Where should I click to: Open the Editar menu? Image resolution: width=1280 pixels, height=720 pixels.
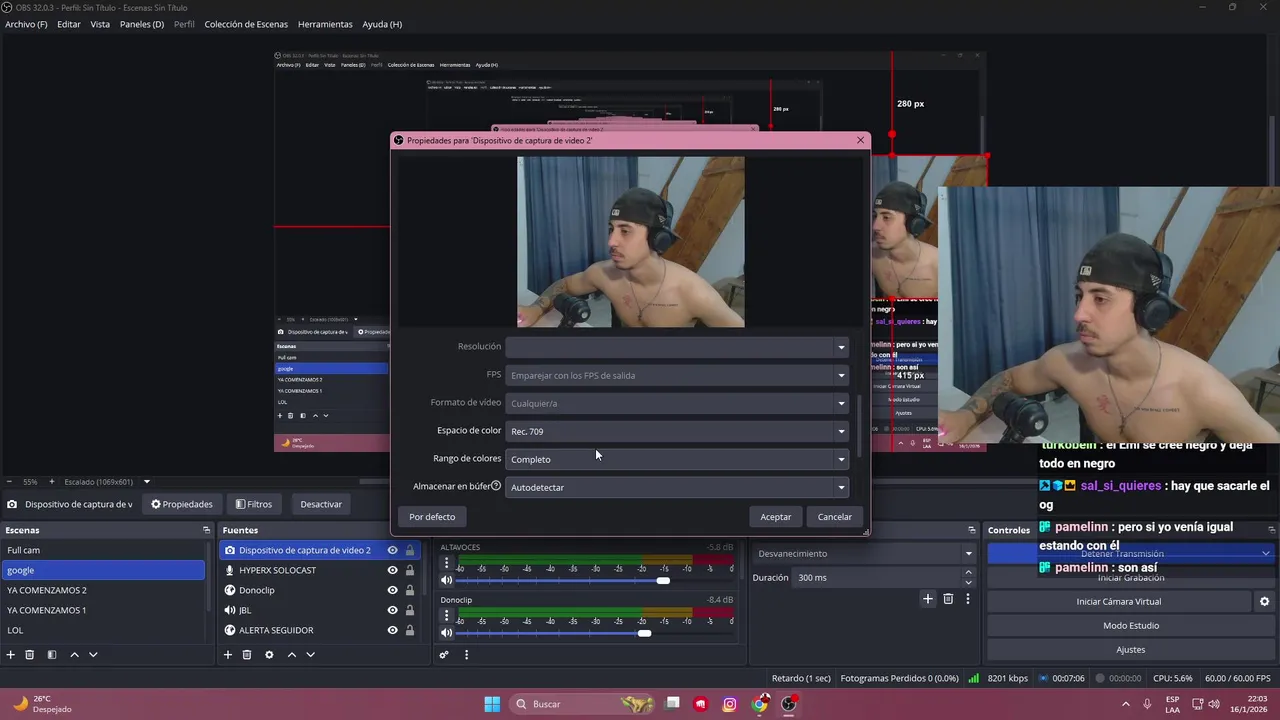[x=69, y=24]
